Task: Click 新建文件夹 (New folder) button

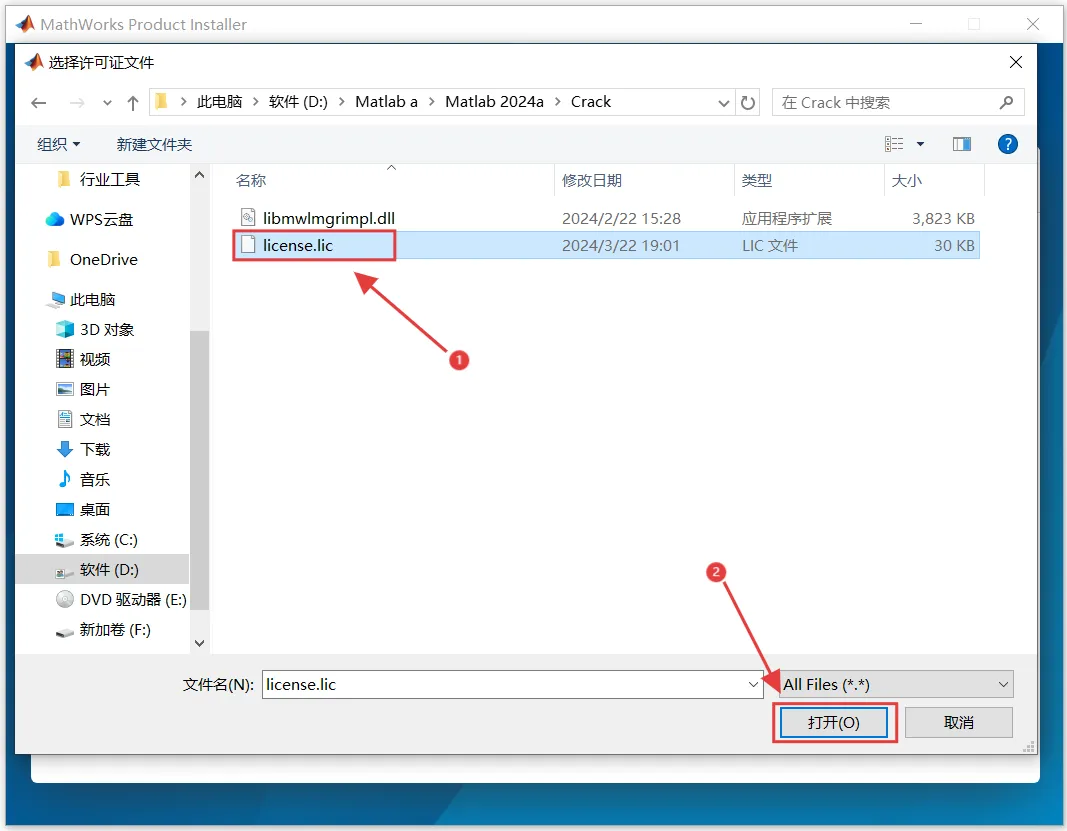Action: [154, 144]
